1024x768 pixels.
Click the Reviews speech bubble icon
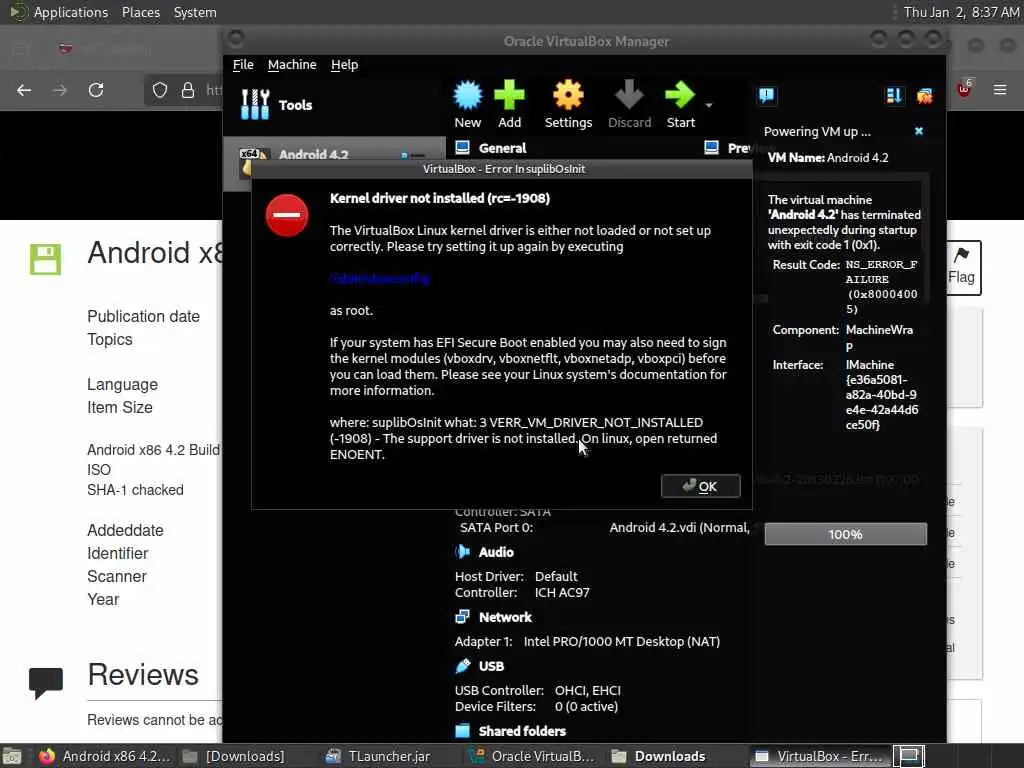pos(46,682)
